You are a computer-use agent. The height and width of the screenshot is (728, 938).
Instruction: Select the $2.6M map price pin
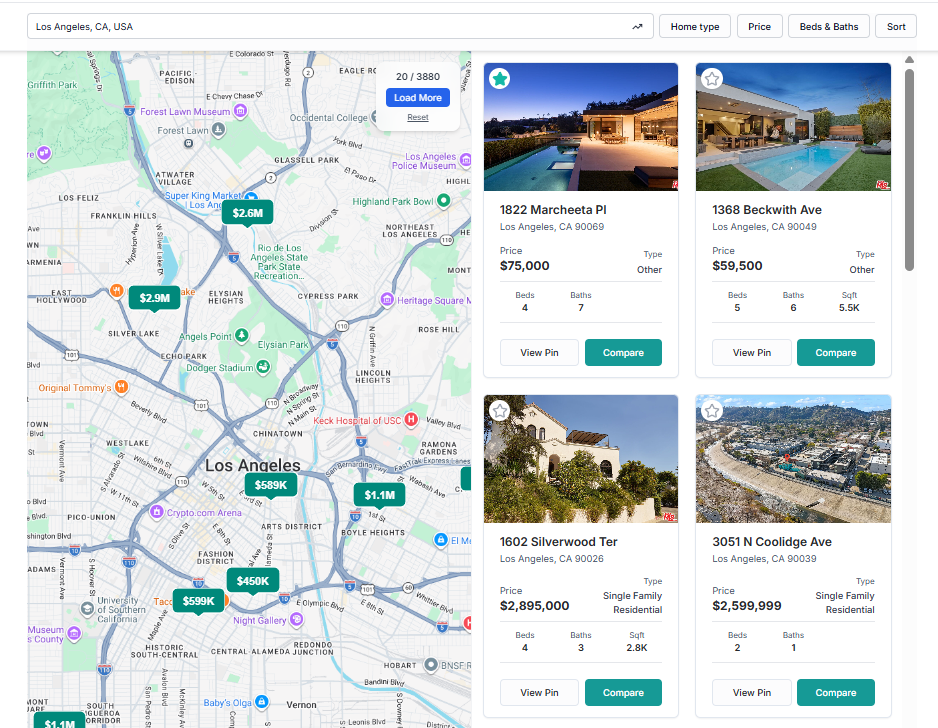coord(247,214)
